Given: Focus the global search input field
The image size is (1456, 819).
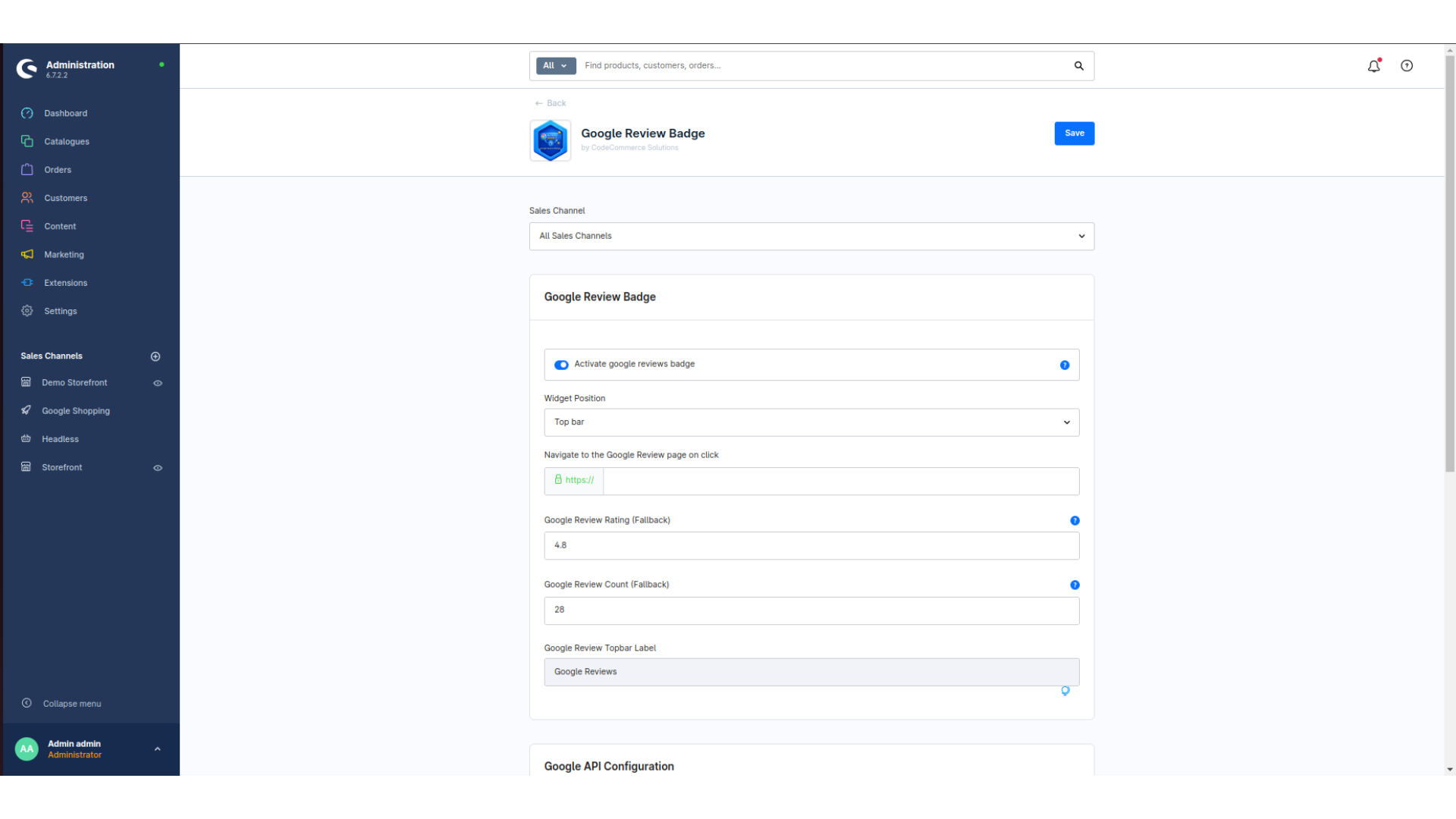Looking at the screenshot, I should (823, 66).
